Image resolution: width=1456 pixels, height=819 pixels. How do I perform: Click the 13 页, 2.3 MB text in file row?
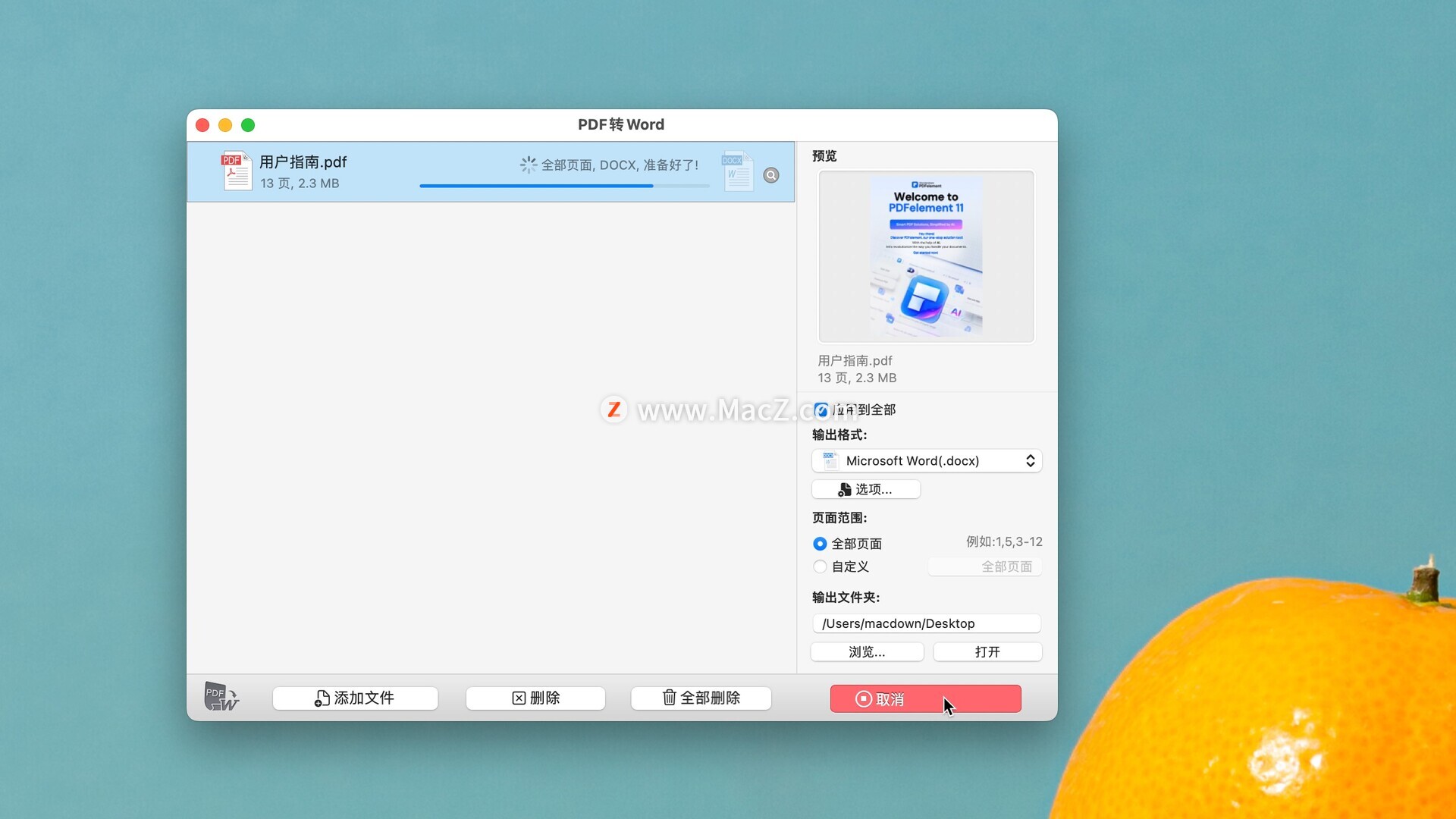point(300,184)
